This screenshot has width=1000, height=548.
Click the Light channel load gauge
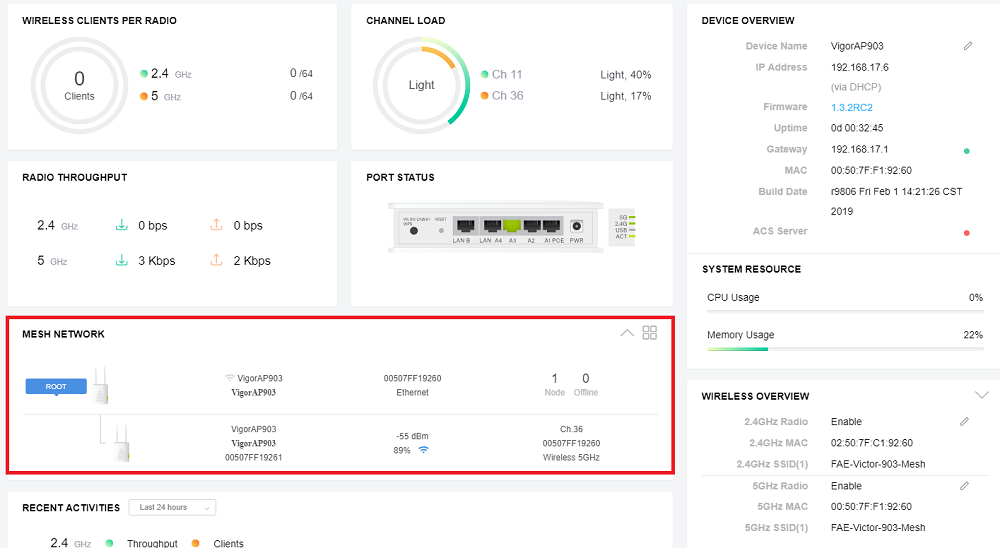(422, 85)
